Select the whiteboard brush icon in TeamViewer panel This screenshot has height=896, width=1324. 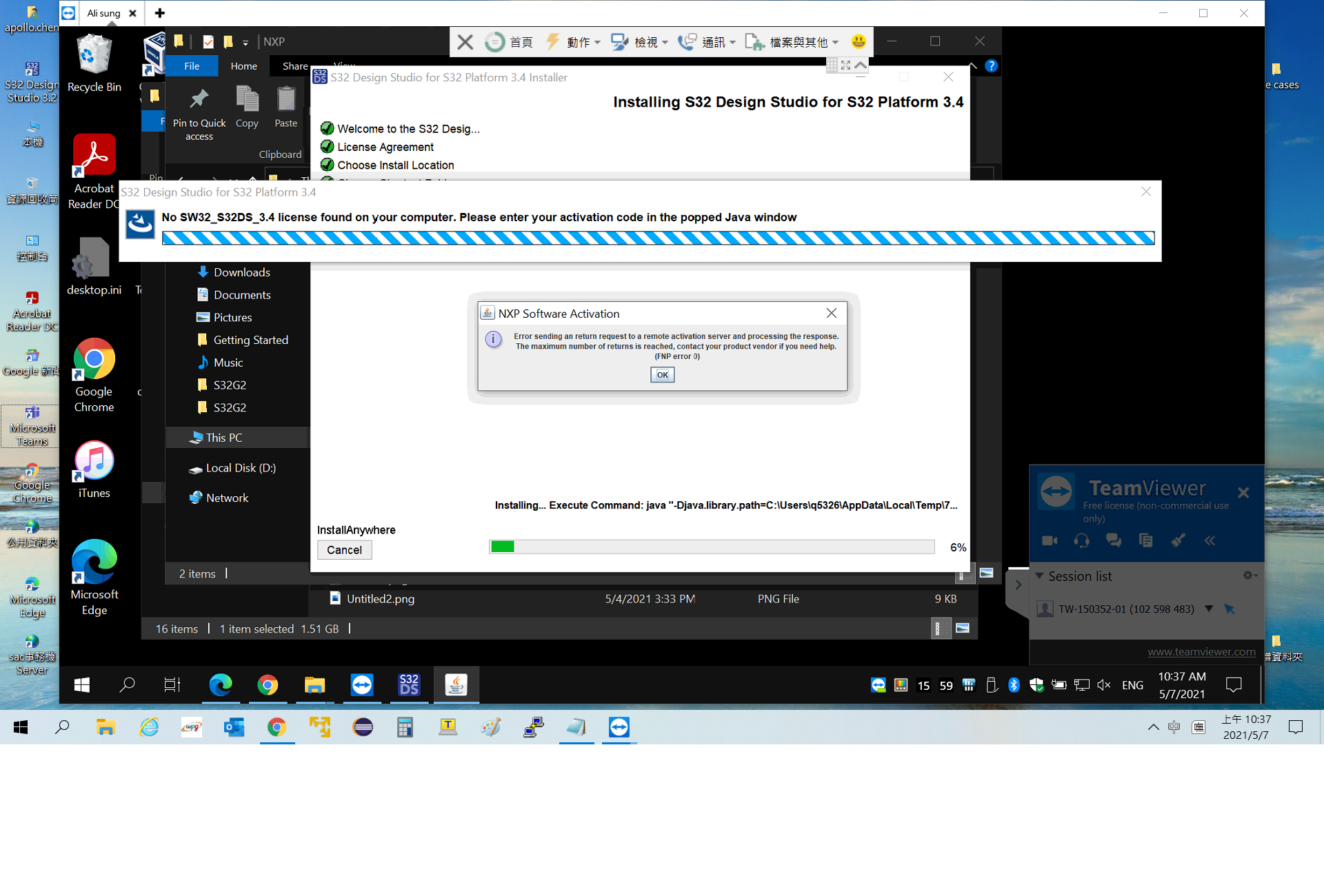coord(1178,540)
